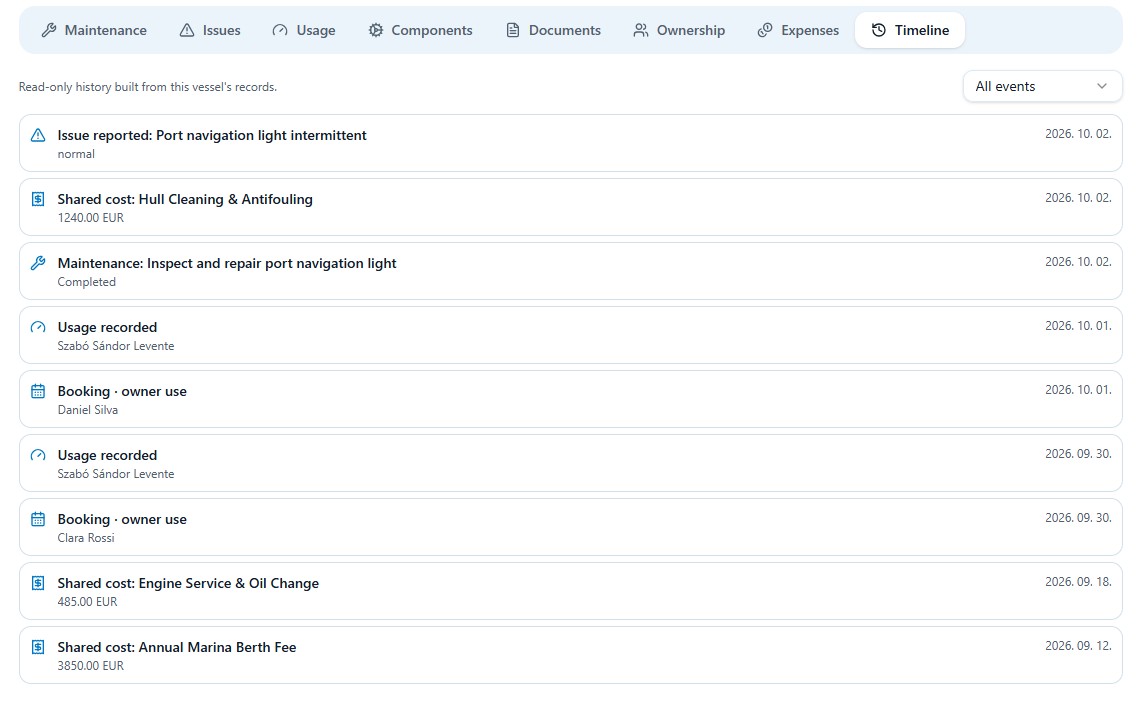Click 'Usage recorded' title dated 2026. 09. 30.
The width and height of the screenshot is (1140, 713).
[107, 455]
